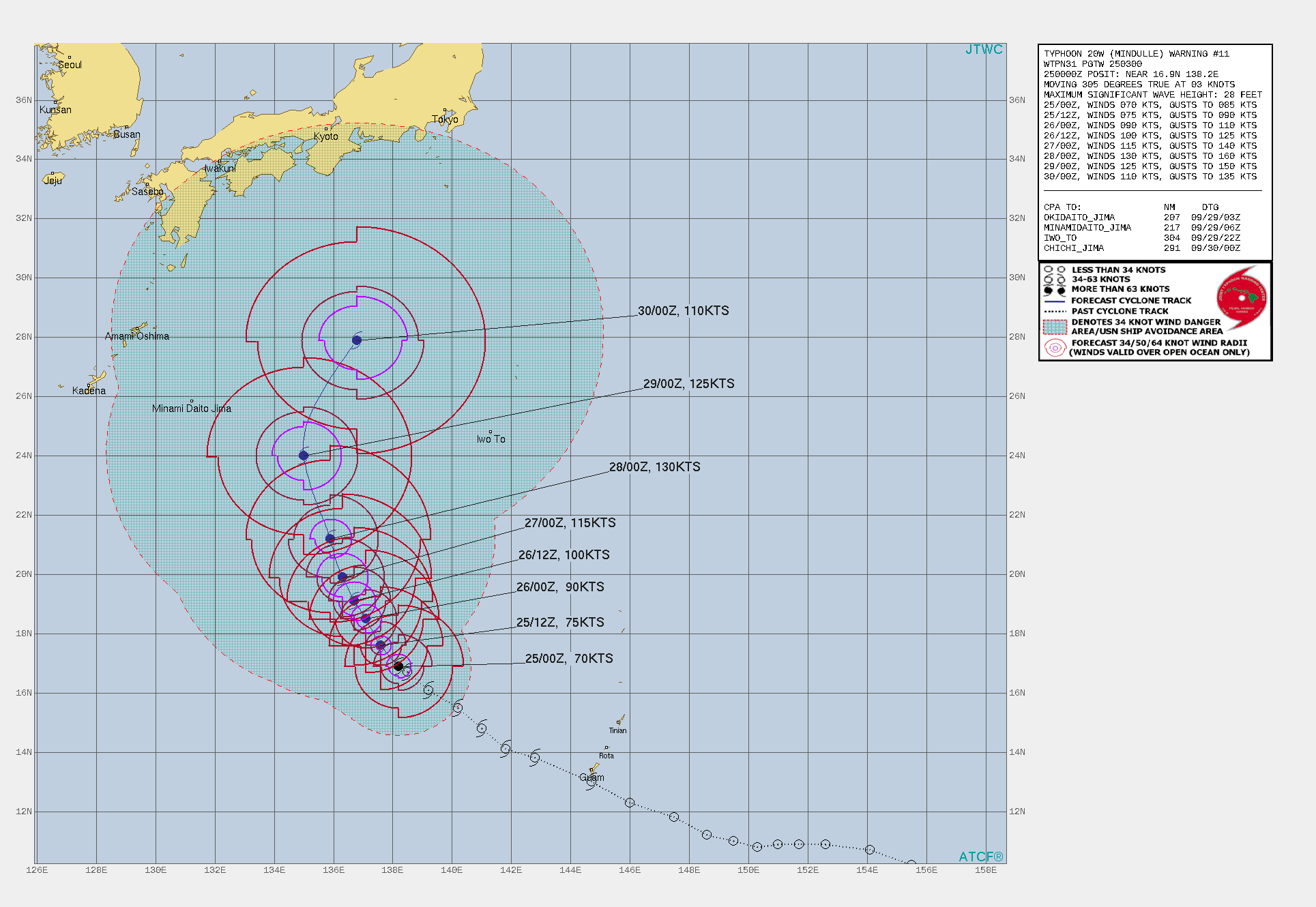Click the '27/00Z, 115KTS' map label
The width and height of the screenshot is (1316, 907).
click(x=570, y=523)
